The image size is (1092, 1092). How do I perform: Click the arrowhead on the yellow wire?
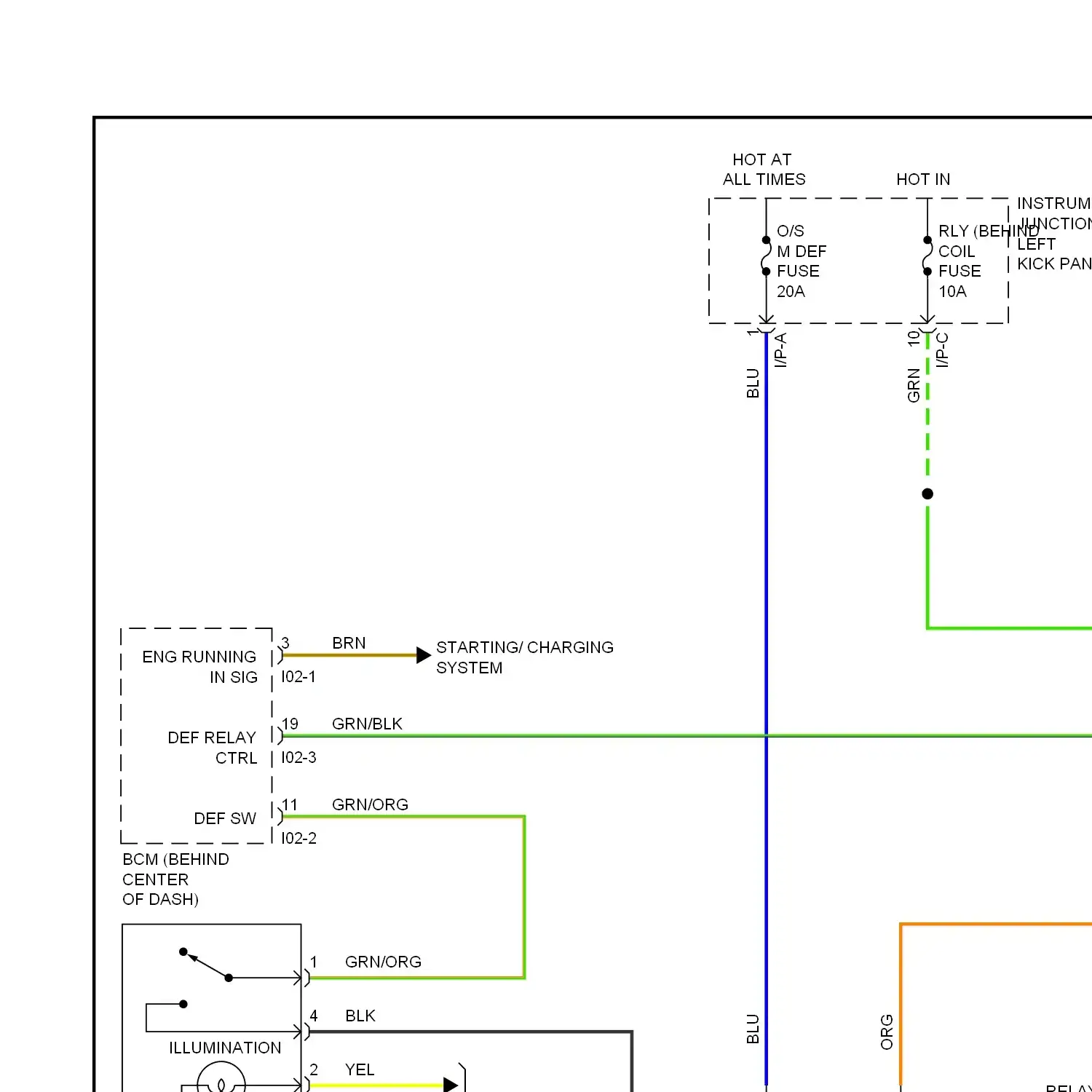click(451, 1085)
